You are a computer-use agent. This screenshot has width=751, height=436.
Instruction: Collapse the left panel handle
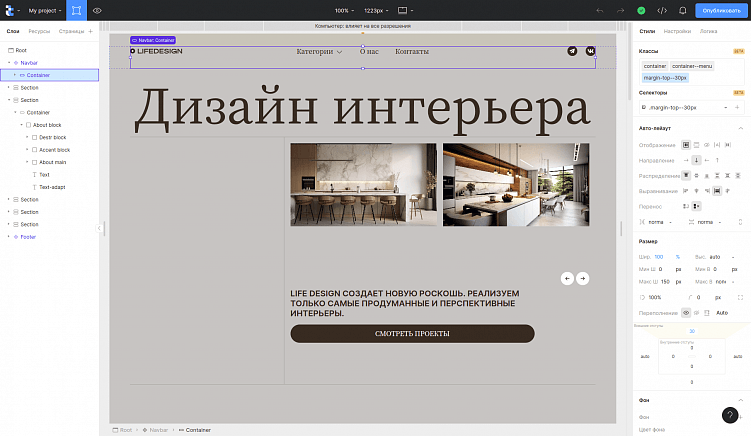99,229
